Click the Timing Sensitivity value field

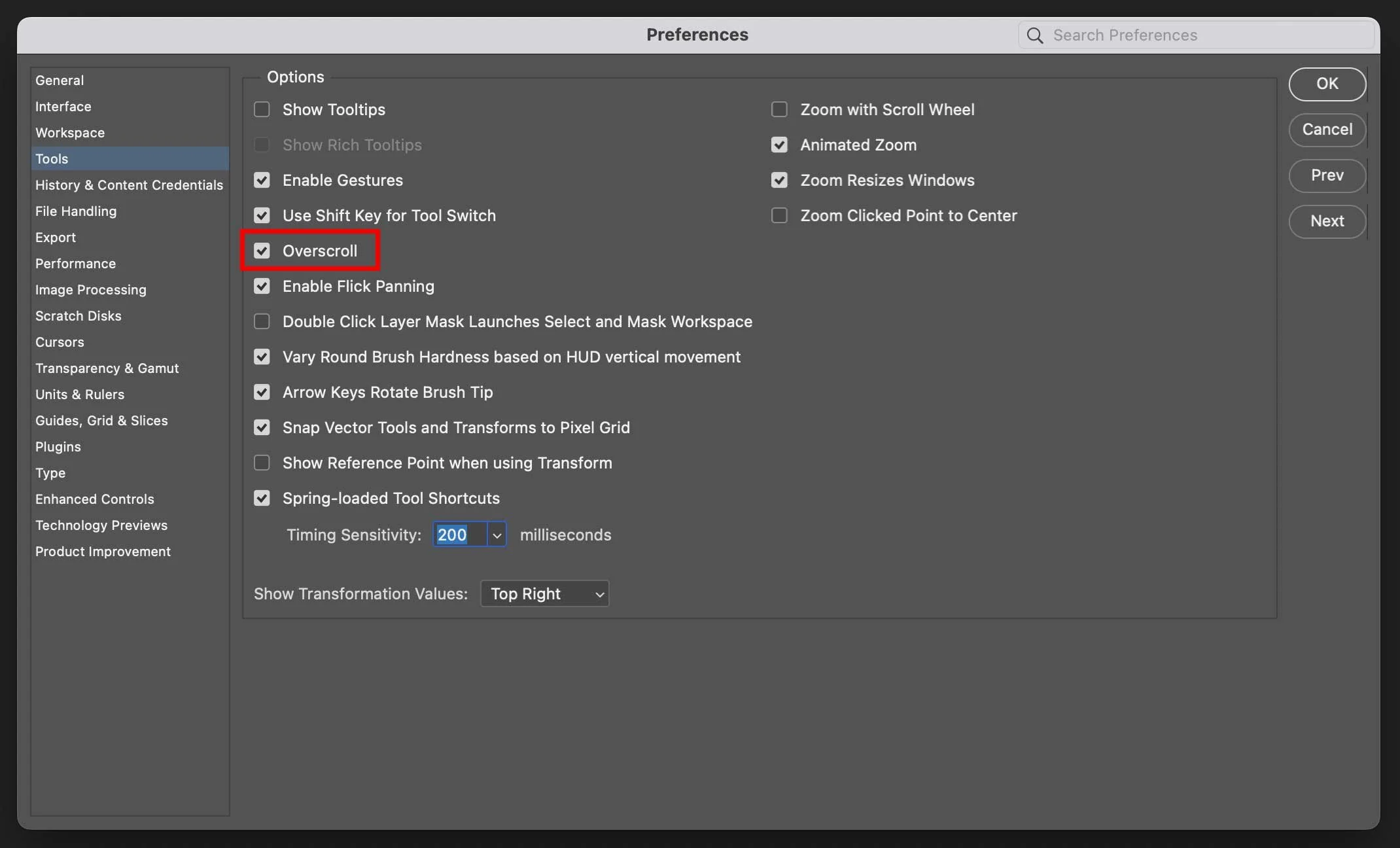click(x=460, y=535)
